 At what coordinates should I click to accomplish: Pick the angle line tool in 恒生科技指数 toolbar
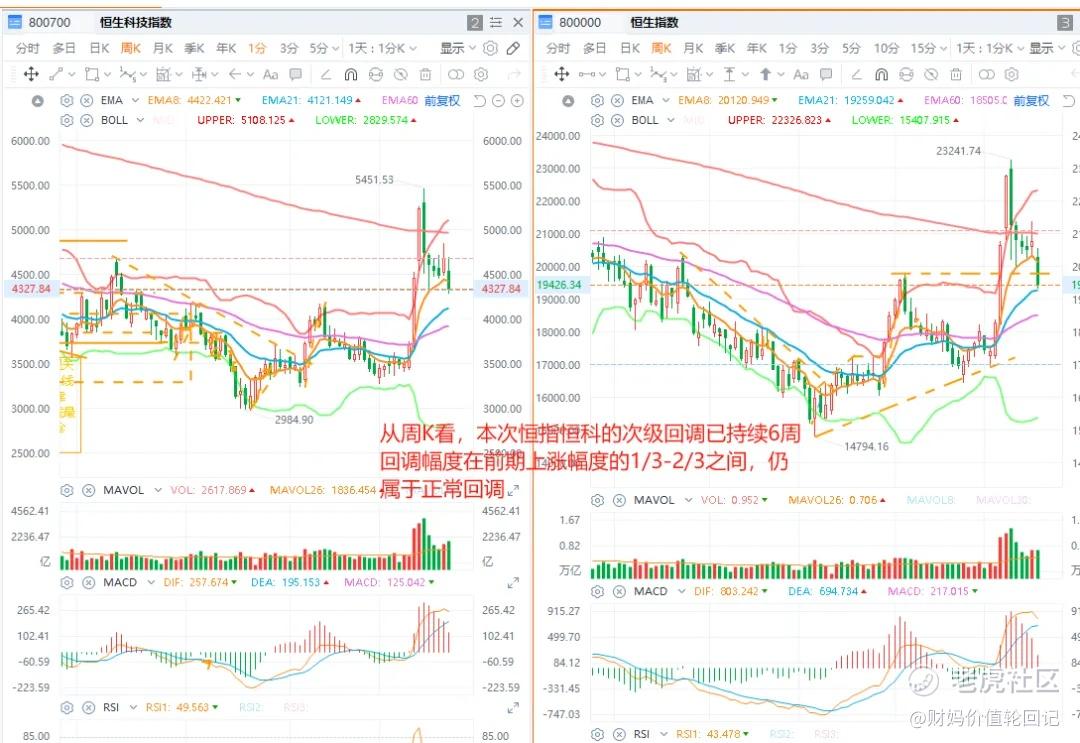click(326, 74)
